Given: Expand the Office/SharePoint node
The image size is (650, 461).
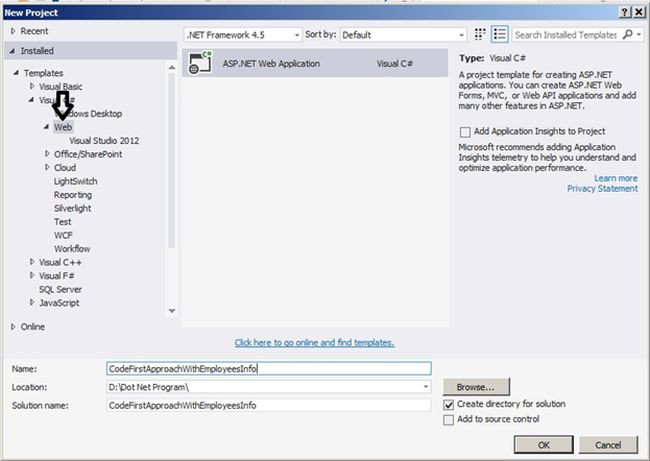Looking at the screenshot, I should 47,154.
